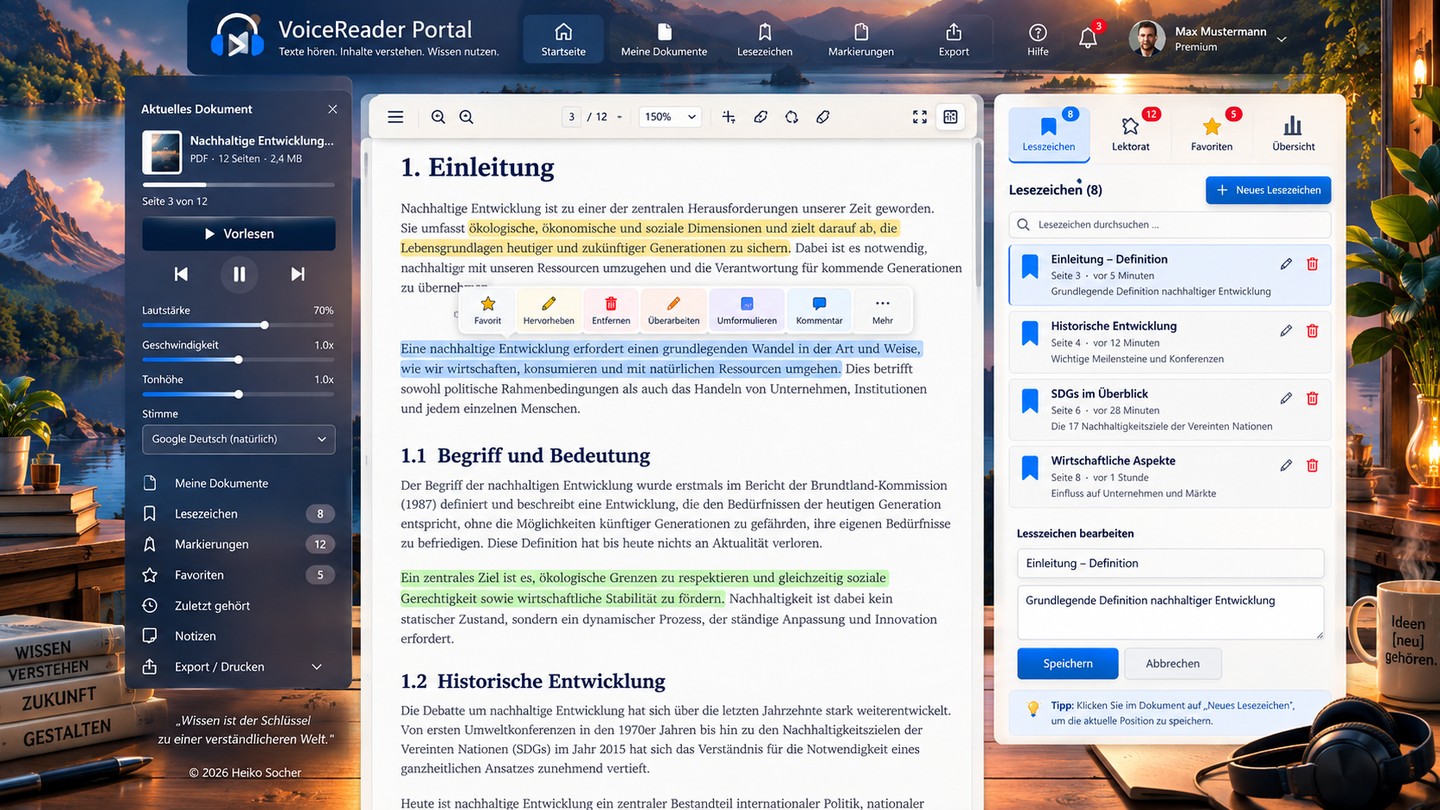1440x810 pixels.
Task: Close the Aktuelles Dokument panel
Action: (333, 109)
